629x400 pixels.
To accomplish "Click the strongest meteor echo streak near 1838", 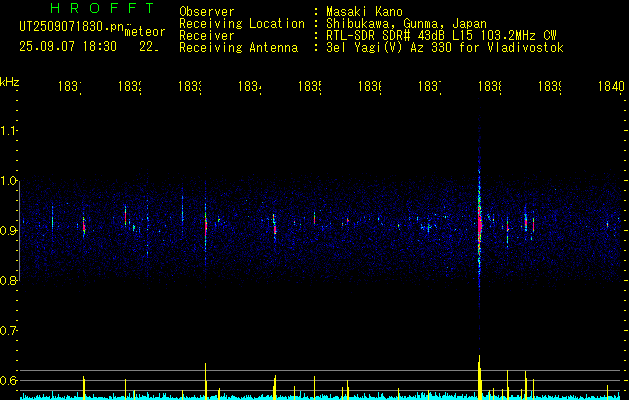I will [479, 223].
